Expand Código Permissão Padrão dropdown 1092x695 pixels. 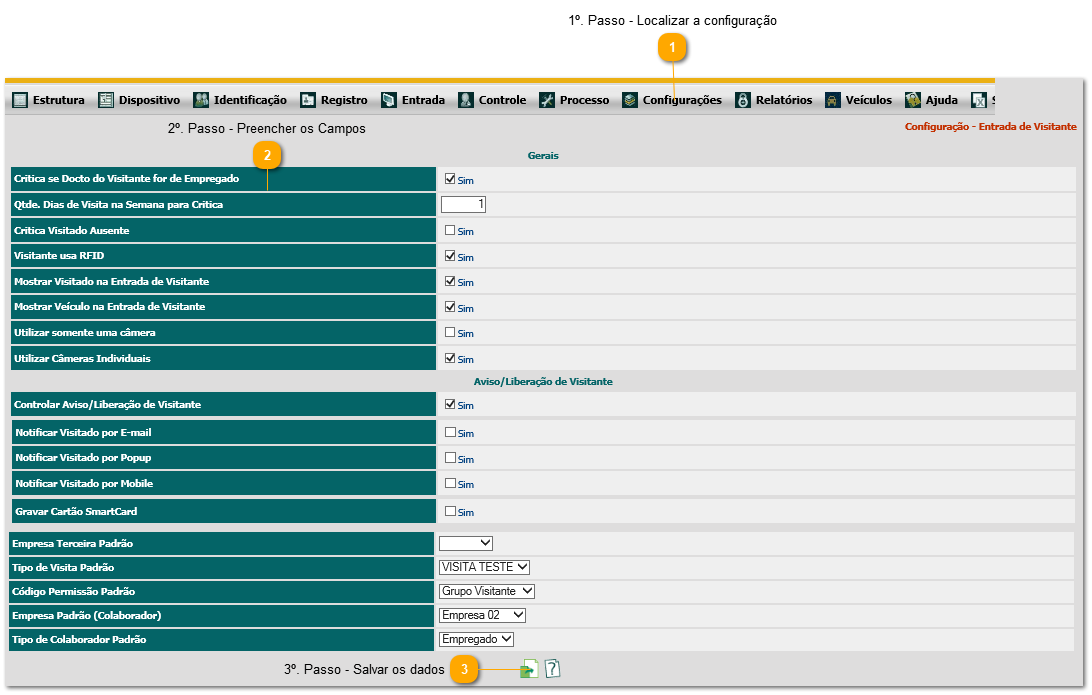(487, 591)
